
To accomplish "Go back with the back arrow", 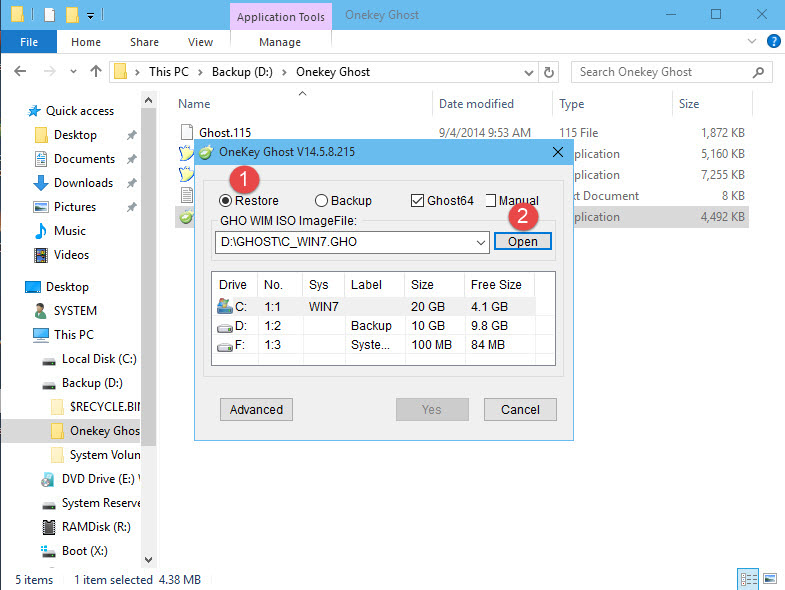I will point(20,72).
